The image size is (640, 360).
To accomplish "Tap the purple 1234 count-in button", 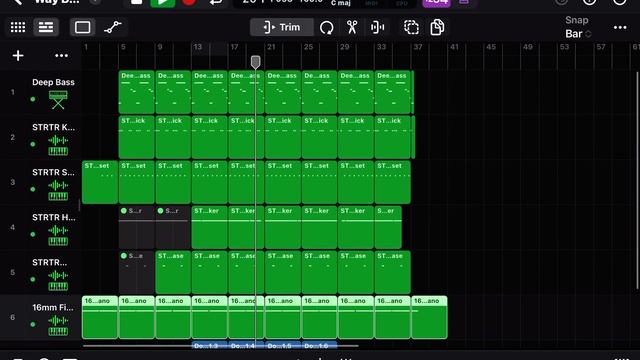I will [437, 2].
